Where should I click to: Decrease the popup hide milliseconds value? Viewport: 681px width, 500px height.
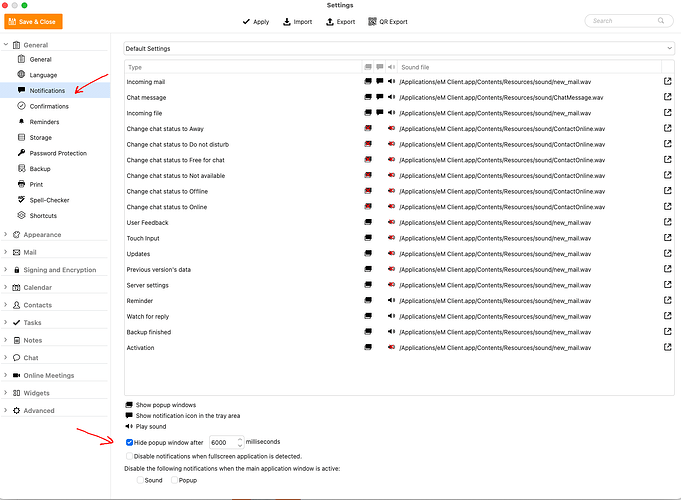240,445
